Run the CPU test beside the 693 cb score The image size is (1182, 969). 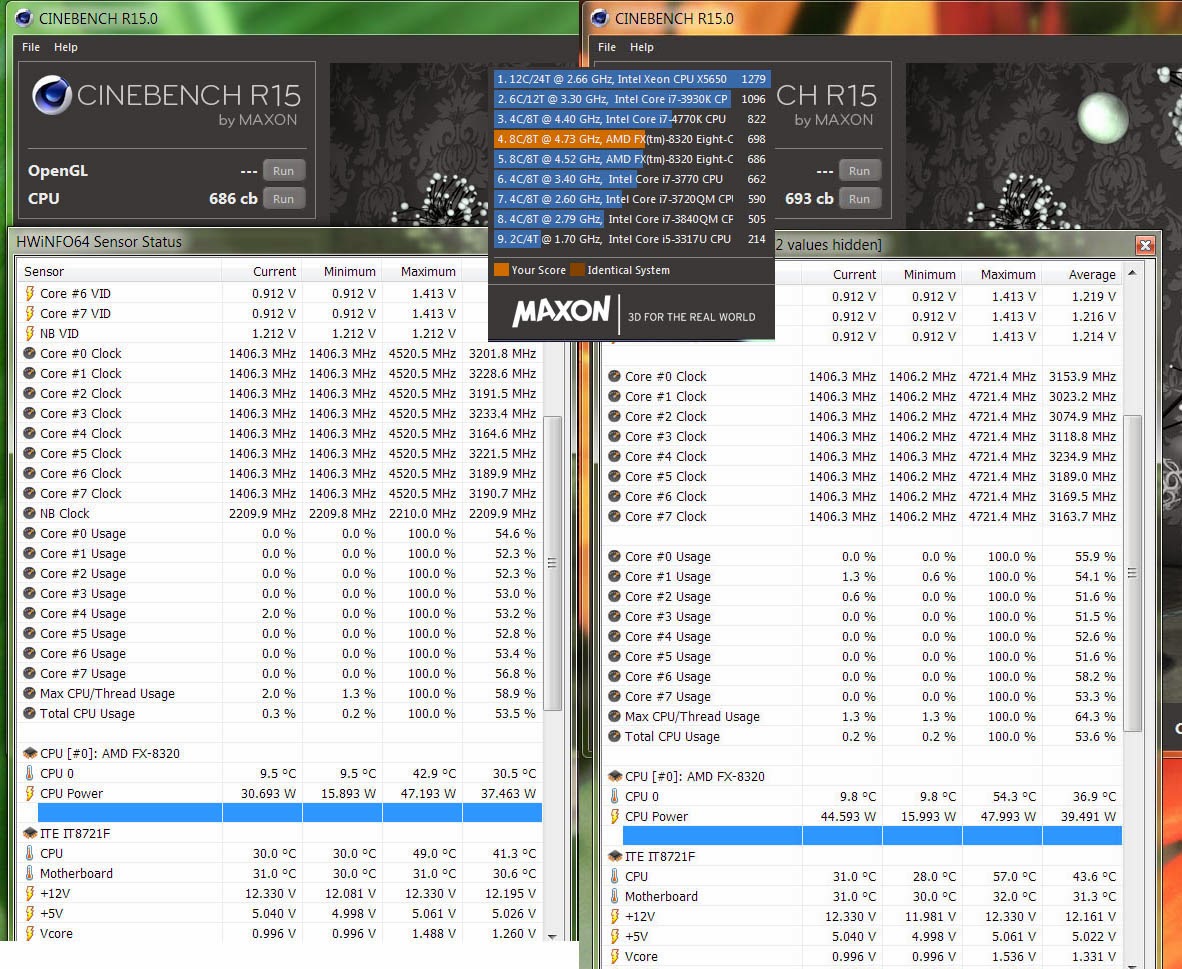pos(859,198)
